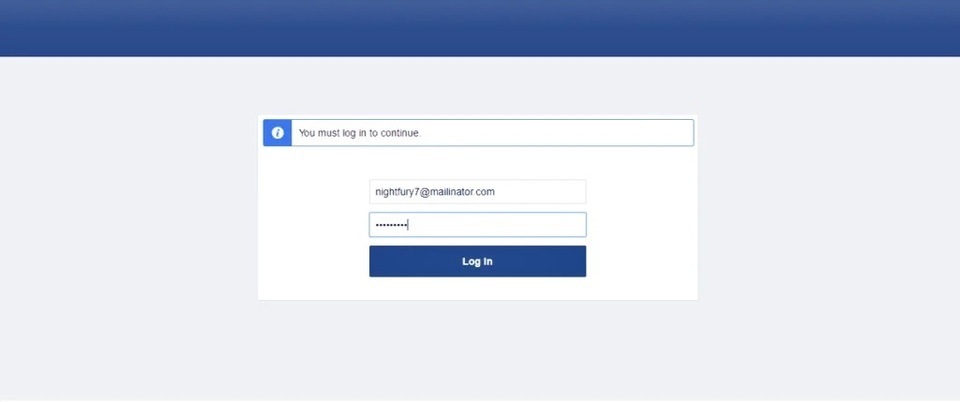This screenshot has height=402, width=960.
Task: Click the Log In button
Action: (478, 261)
